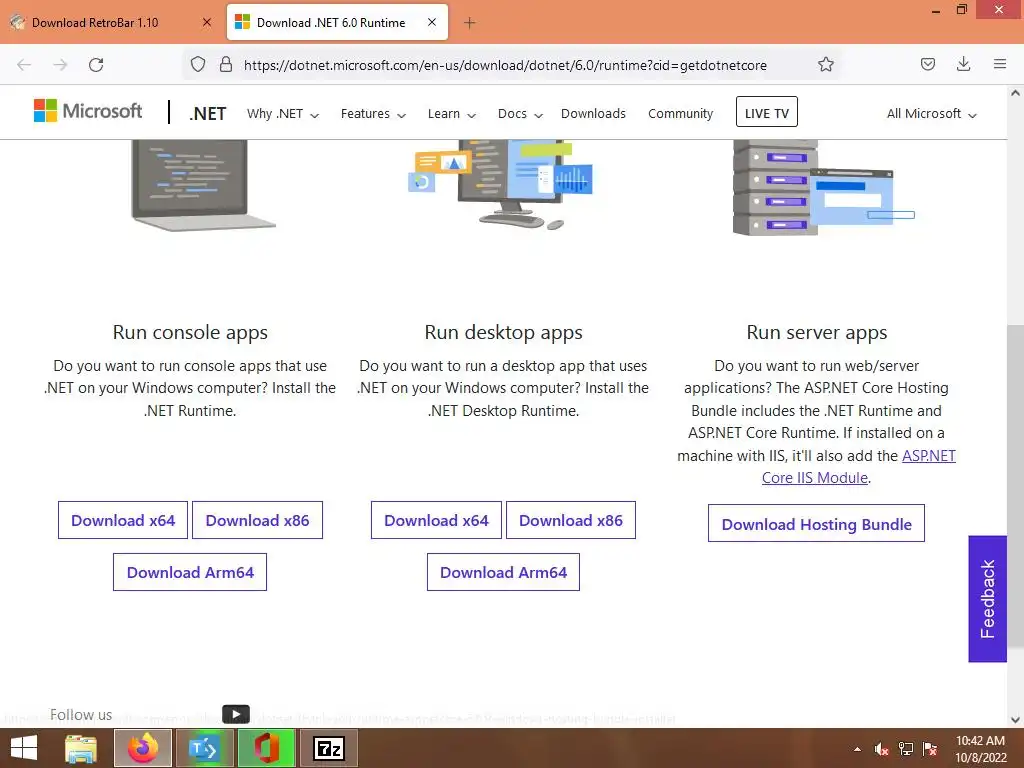The width and height of the screenshot is (1024, 768).
Task: Click the console apps laptop illustration
Action: pyautogui.click(x=203, y=185)
